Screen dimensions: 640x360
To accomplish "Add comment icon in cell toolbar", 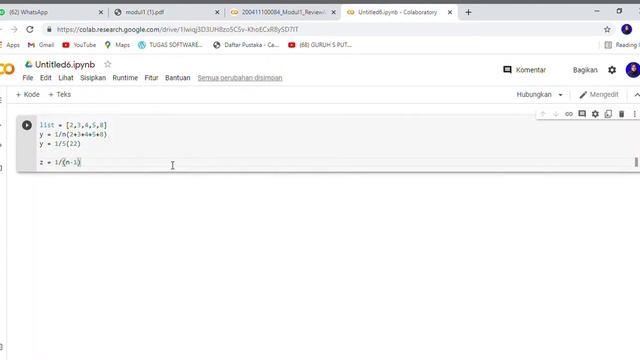I will [582, 114].
